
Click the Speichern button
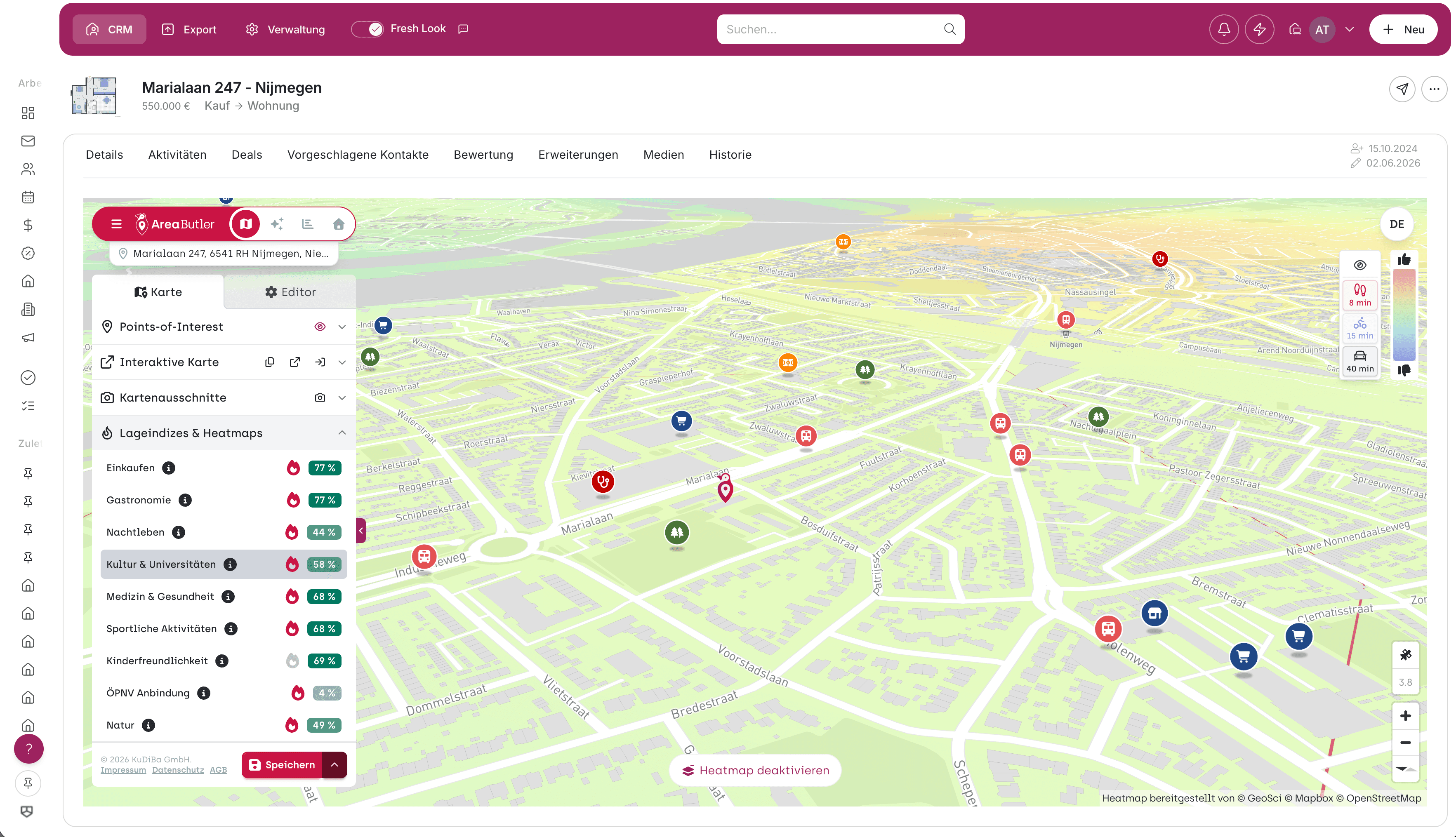pyautogui.click(x=282, y=764)
